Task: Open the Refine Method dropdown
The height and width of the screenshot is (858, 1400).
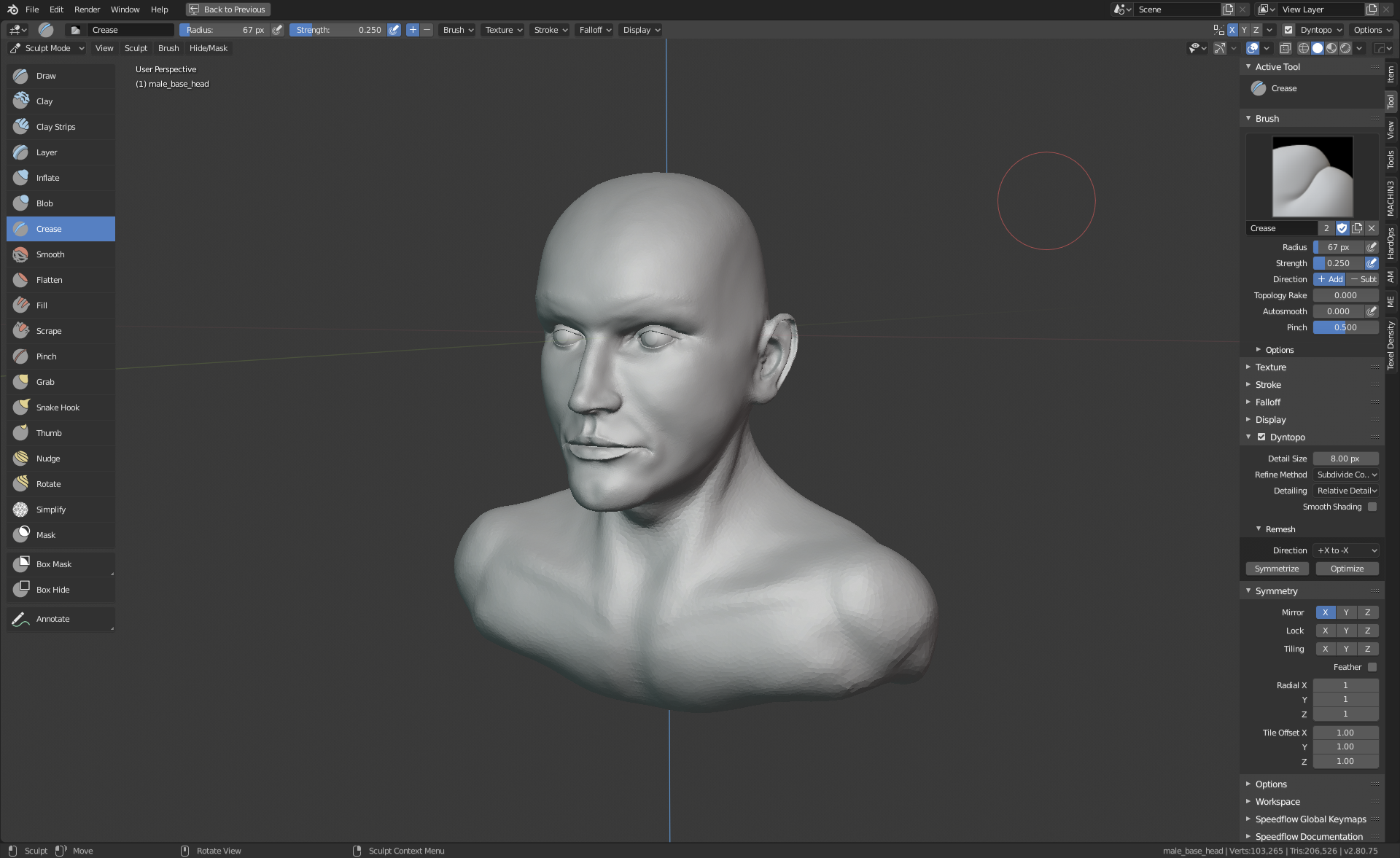Action: pos(1346,475)
